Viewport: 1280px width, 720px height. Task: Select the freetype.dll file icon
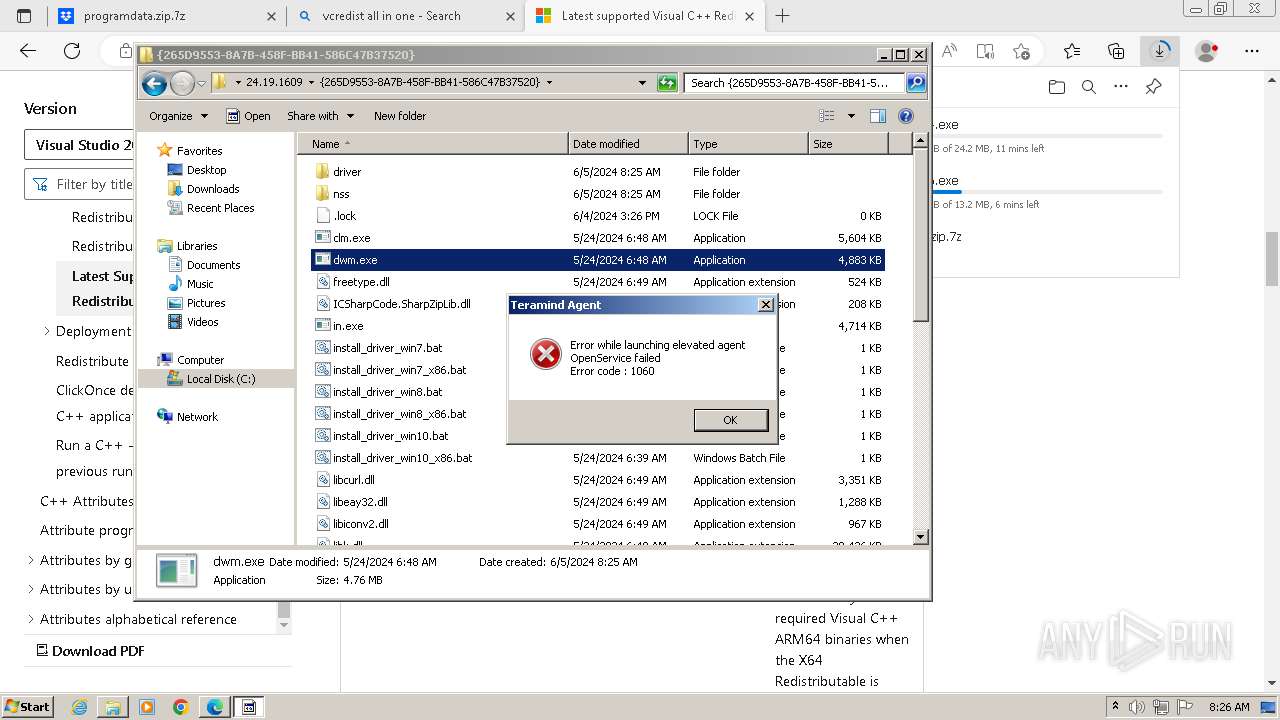(323, 282)
